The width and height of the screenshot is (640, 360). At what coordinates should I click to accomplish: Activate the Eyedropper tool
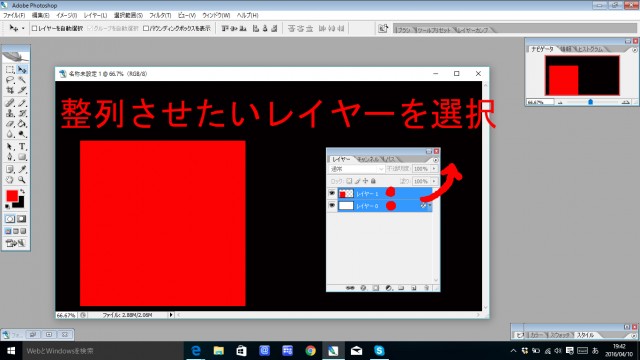(22, 169)
